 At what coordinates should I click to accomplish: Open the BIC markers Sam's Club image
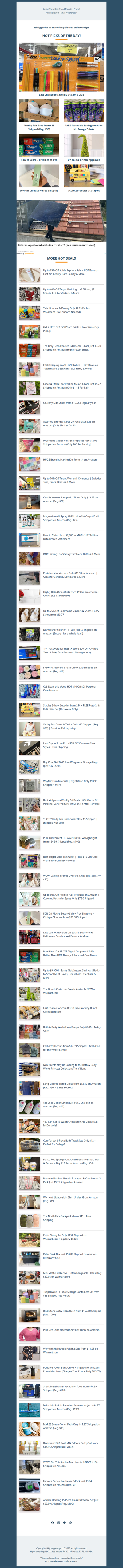(x=61, y=68)
